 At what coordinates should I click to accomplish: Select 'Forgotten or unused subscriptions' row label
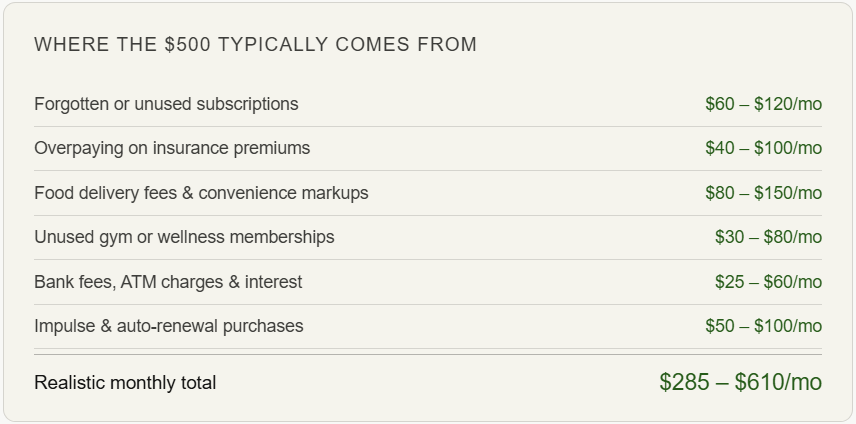[x=166, y=104]
